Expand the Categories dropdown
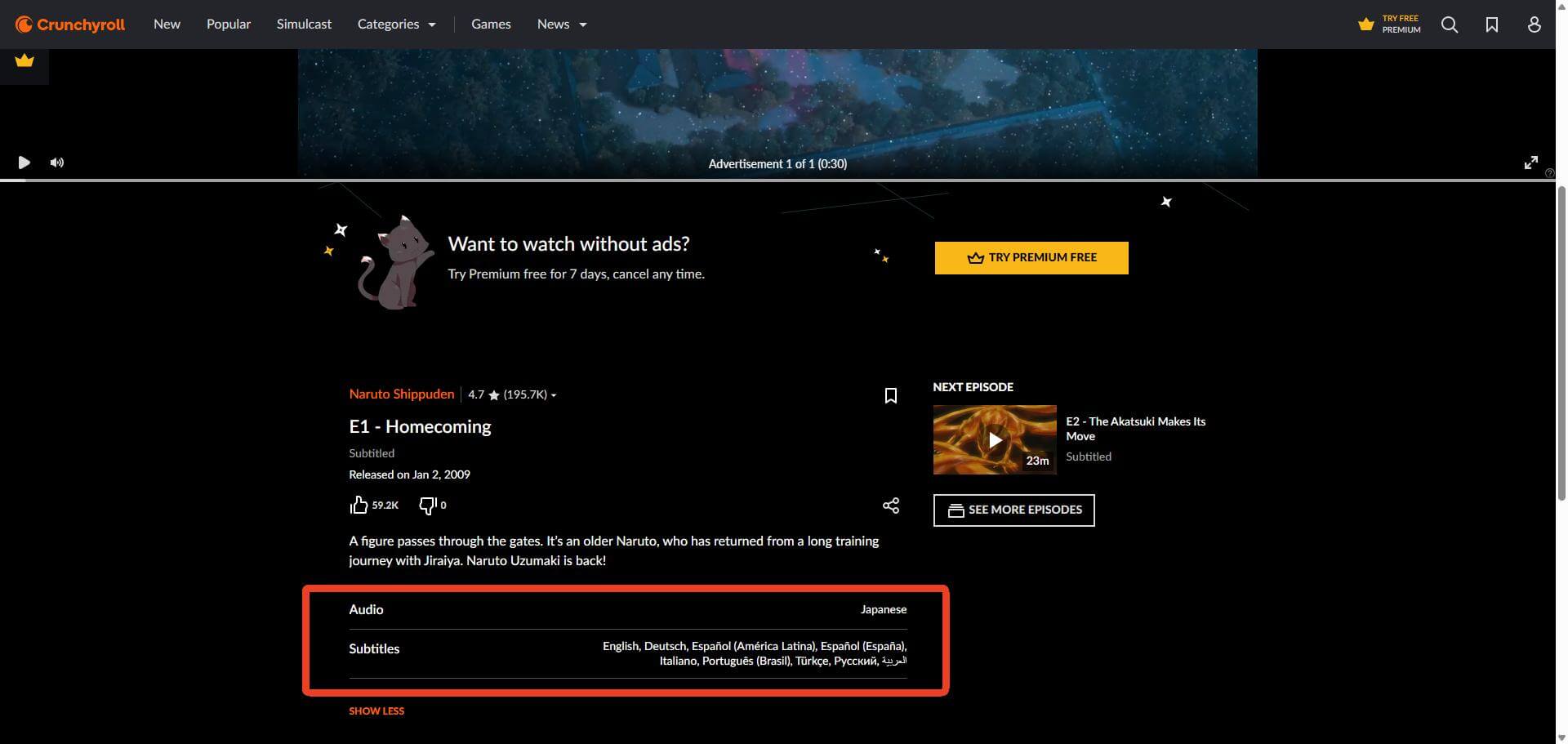 (x=397, y=25)
